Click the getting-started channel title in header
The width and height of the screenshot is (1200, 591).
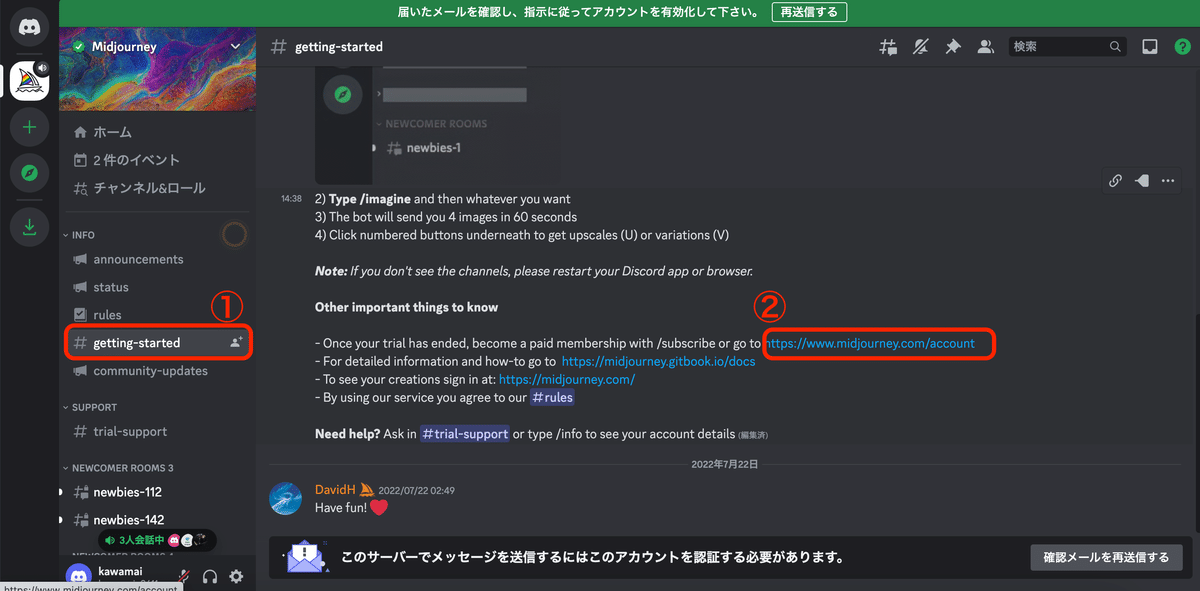click(x=338, y=47)
